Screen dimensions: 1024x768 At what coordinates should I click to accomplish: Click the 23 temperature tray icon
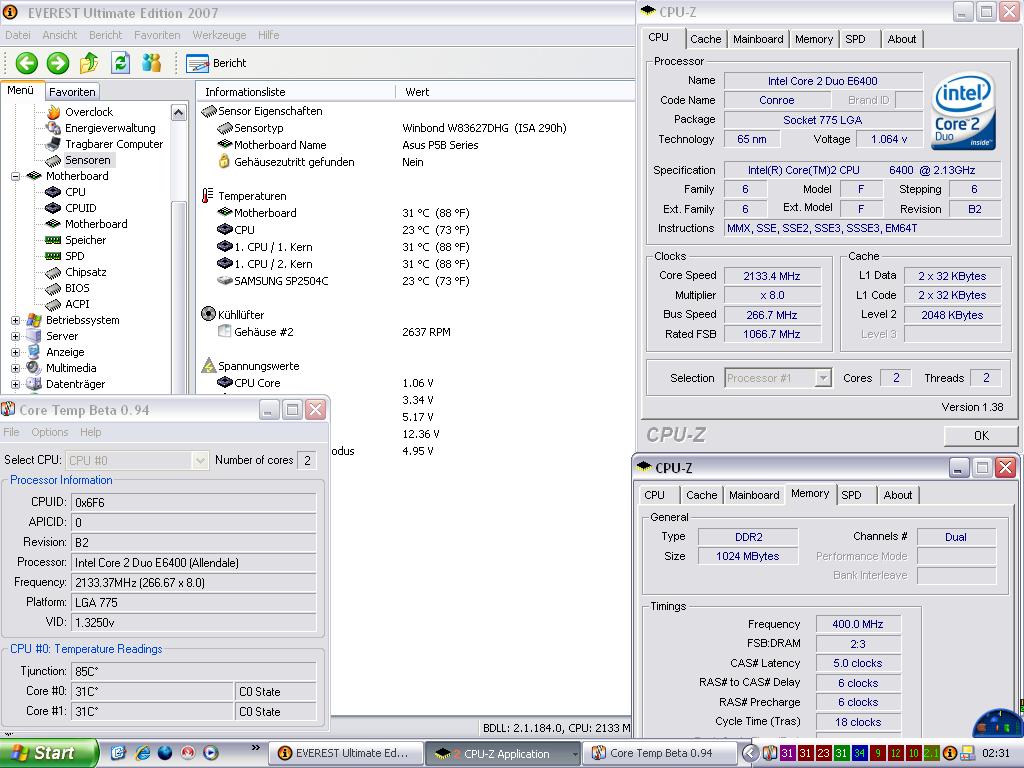click(823, 754)
